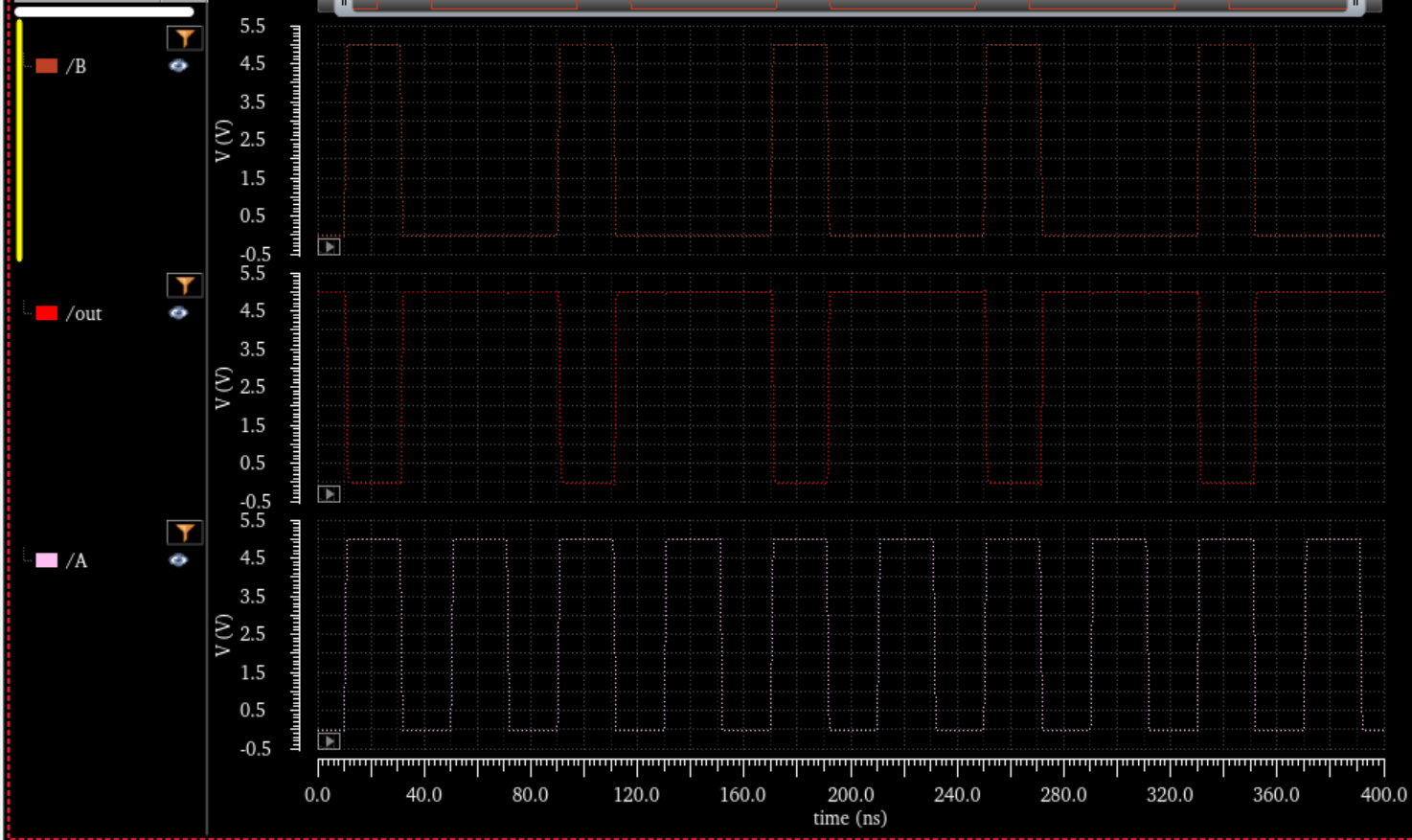Click the arrow button at the /A strip corner
The image size is (1412, 840).
click(x=329, y=741)
